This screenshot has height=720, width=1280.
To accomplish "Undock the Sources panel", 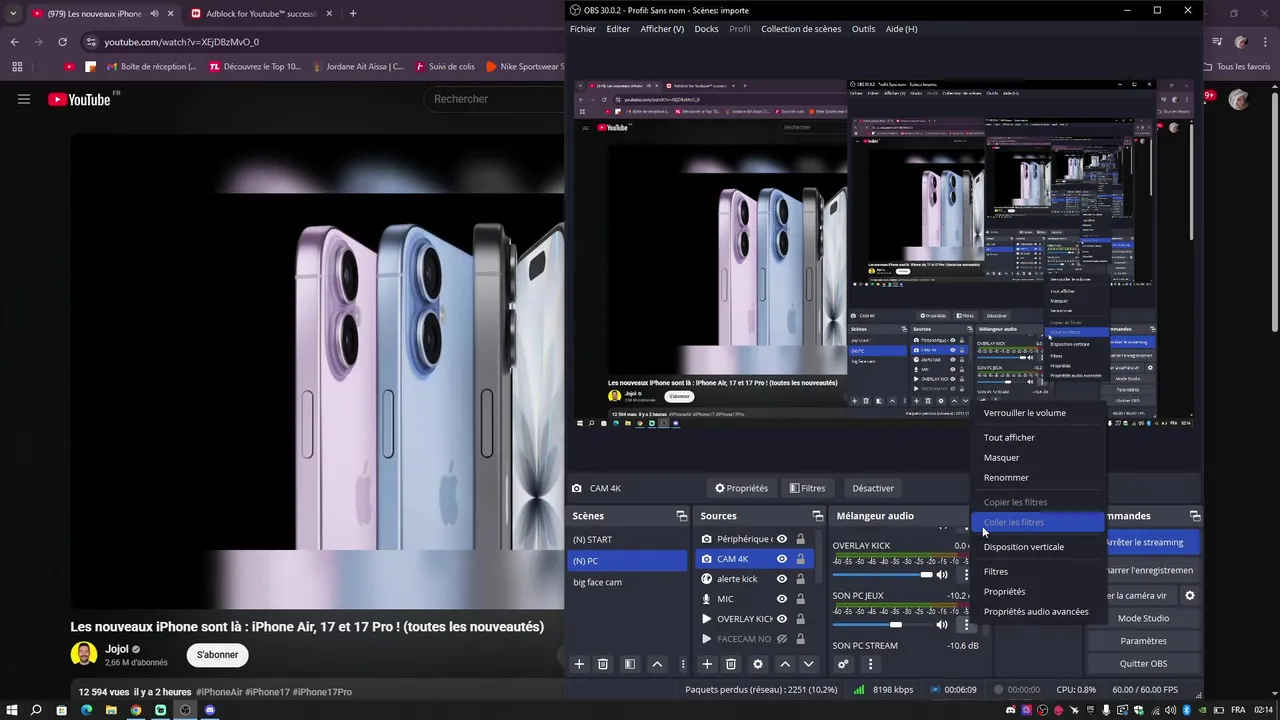I will (x=817, y=516).
